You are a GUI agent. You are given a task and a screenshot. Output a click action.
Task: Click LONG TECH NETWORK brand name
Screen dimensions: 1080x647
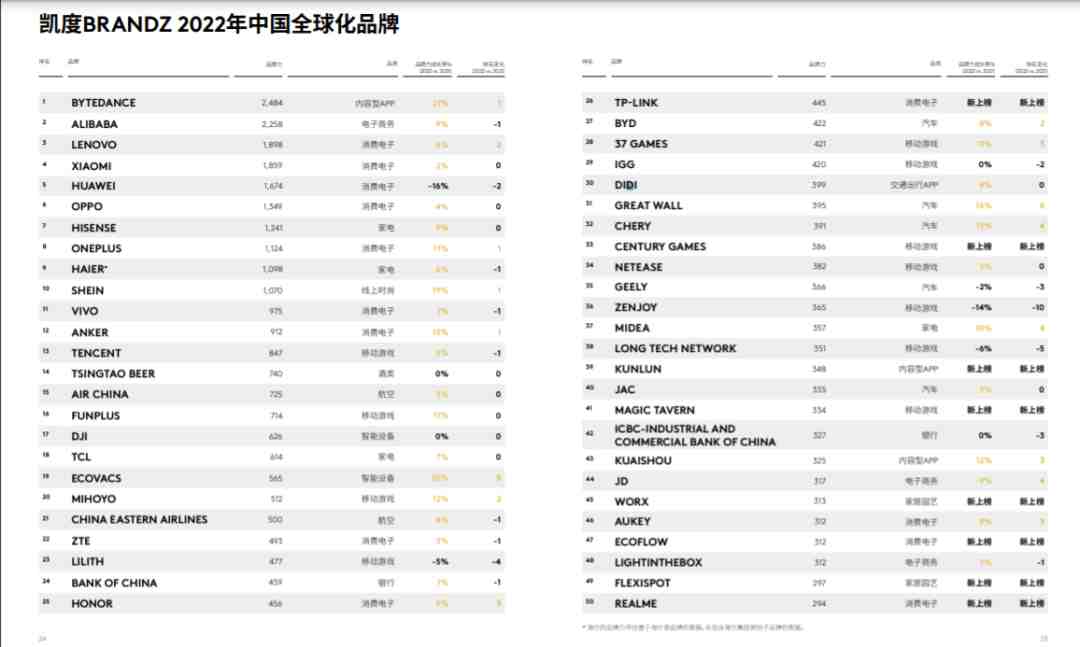[x=676, y=349]
